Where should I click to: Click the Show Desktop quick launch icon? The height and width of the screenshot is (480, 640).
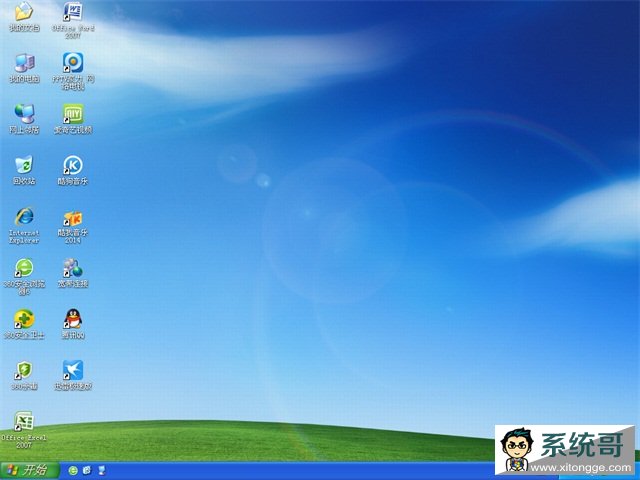(102, 470)
